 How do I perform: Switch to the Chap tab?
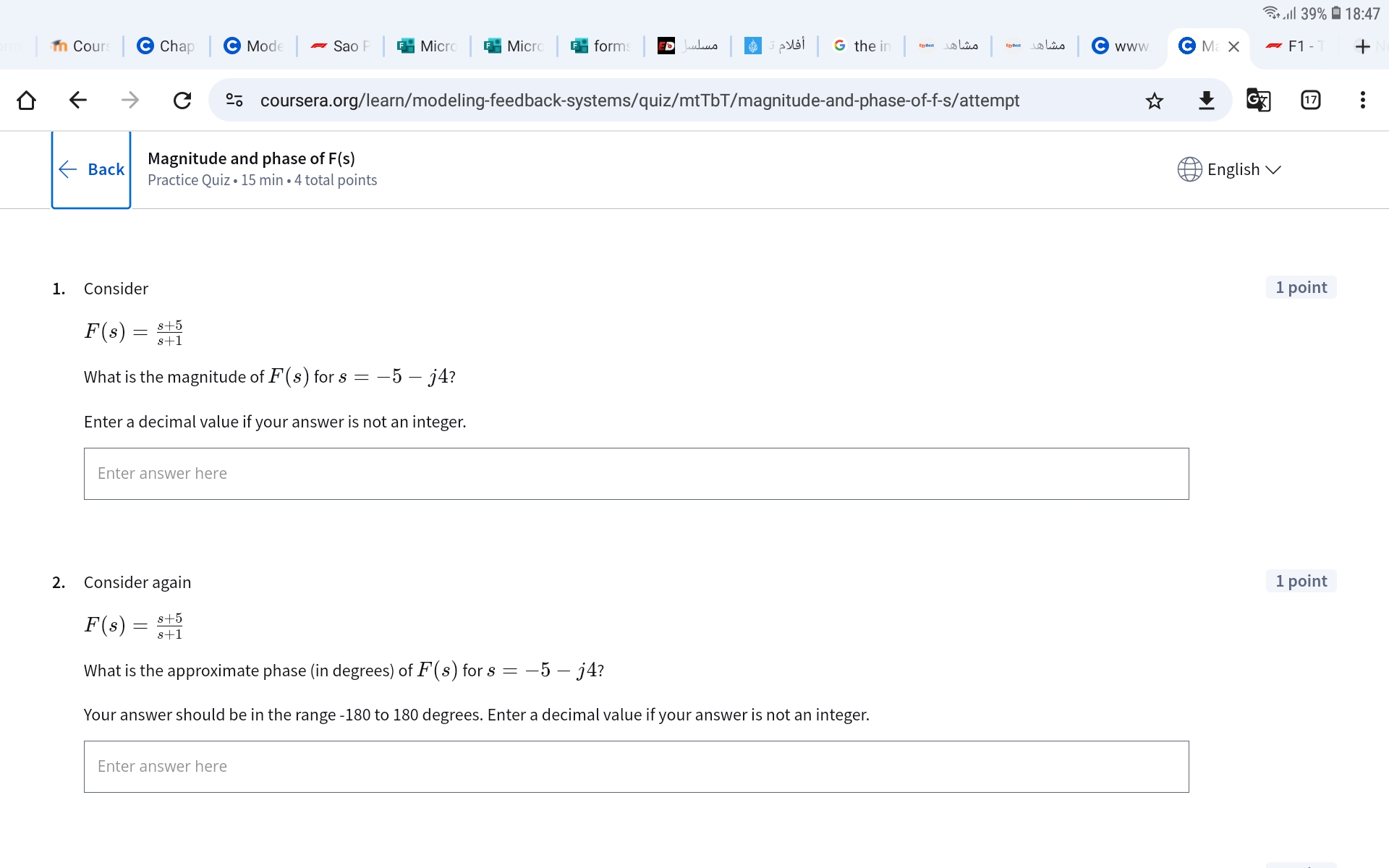166,46
